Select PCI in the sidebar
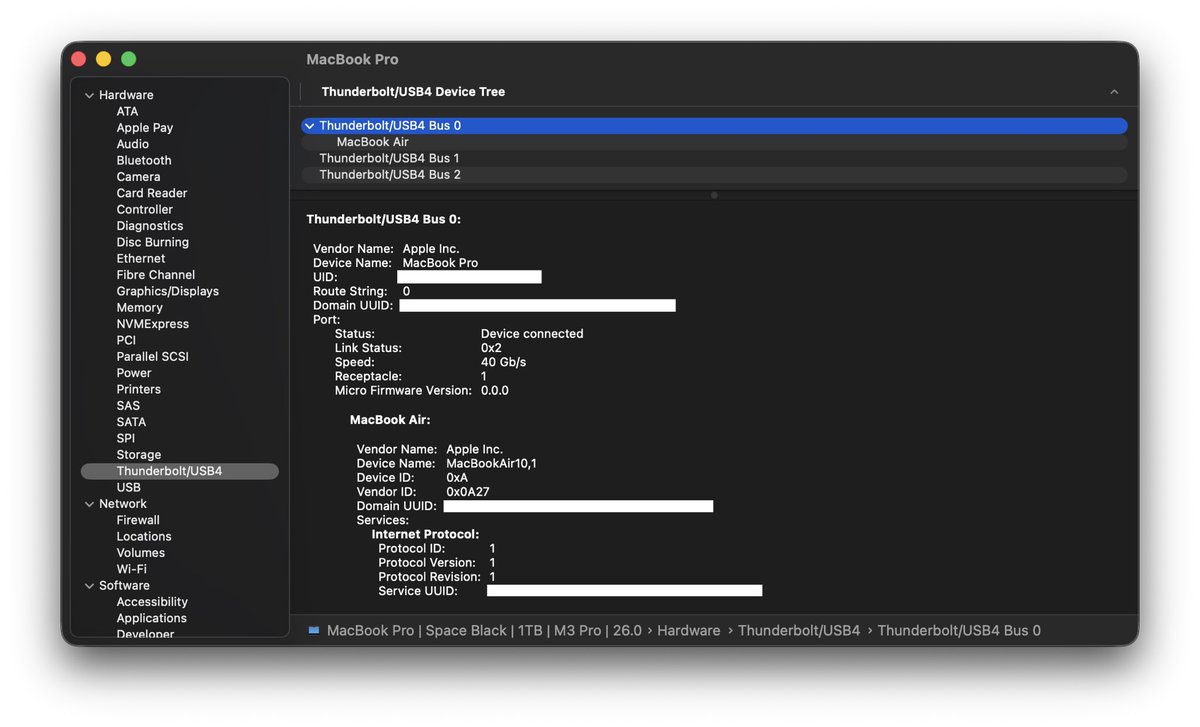The image size is (1200, 727). click(x=126, y=340)
